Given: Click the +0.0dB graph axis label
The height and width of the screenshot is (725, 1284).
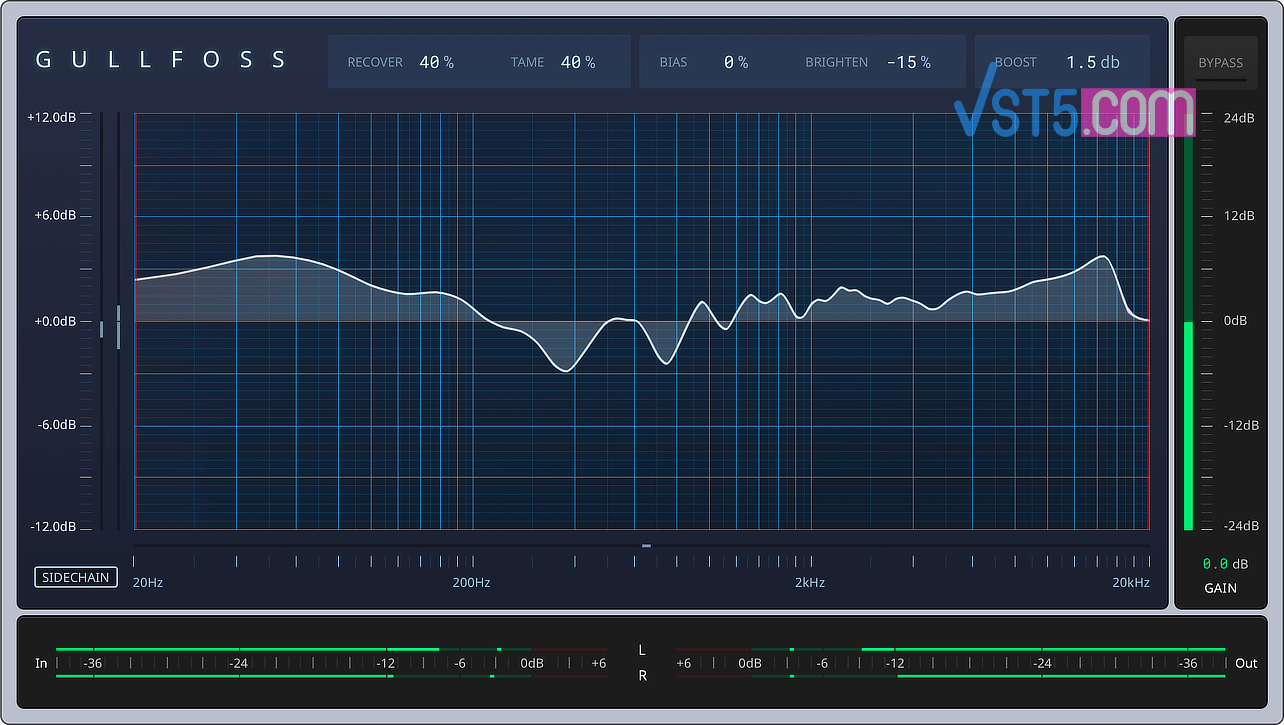Looking at the screenshot, I should click(56, 321).
